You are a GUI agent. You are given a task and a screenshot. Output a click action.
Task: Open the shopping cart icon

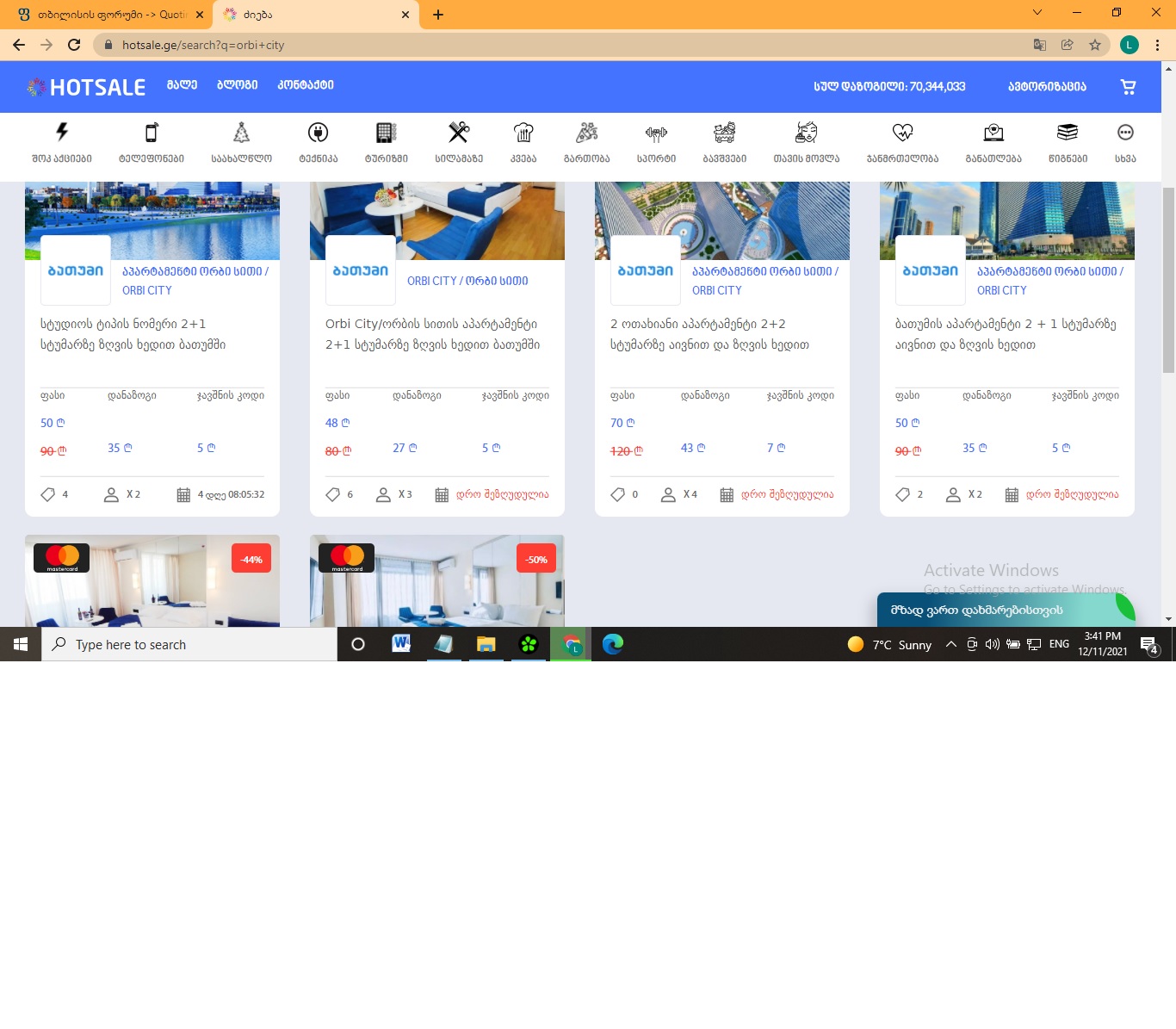pyautogui.click(x=1128, y=86)
